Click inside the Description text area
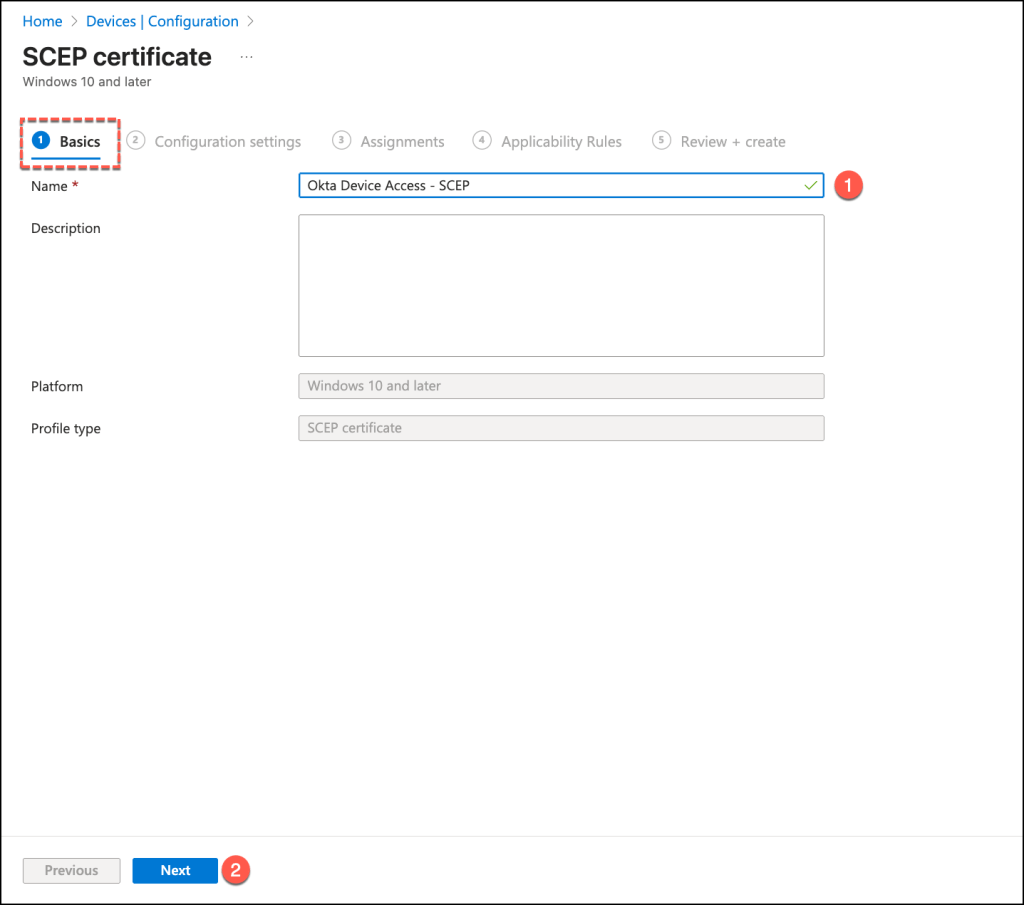Image resolution: width=1024 pixels, height=905 pixels. pos(561,285)
